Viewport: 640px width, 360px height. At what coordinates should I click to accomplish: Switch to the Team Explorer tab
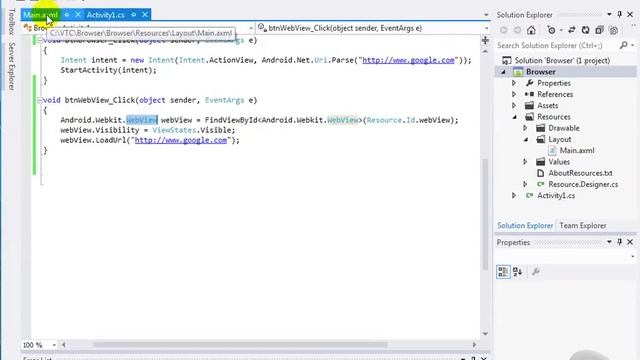pos(583,225)
